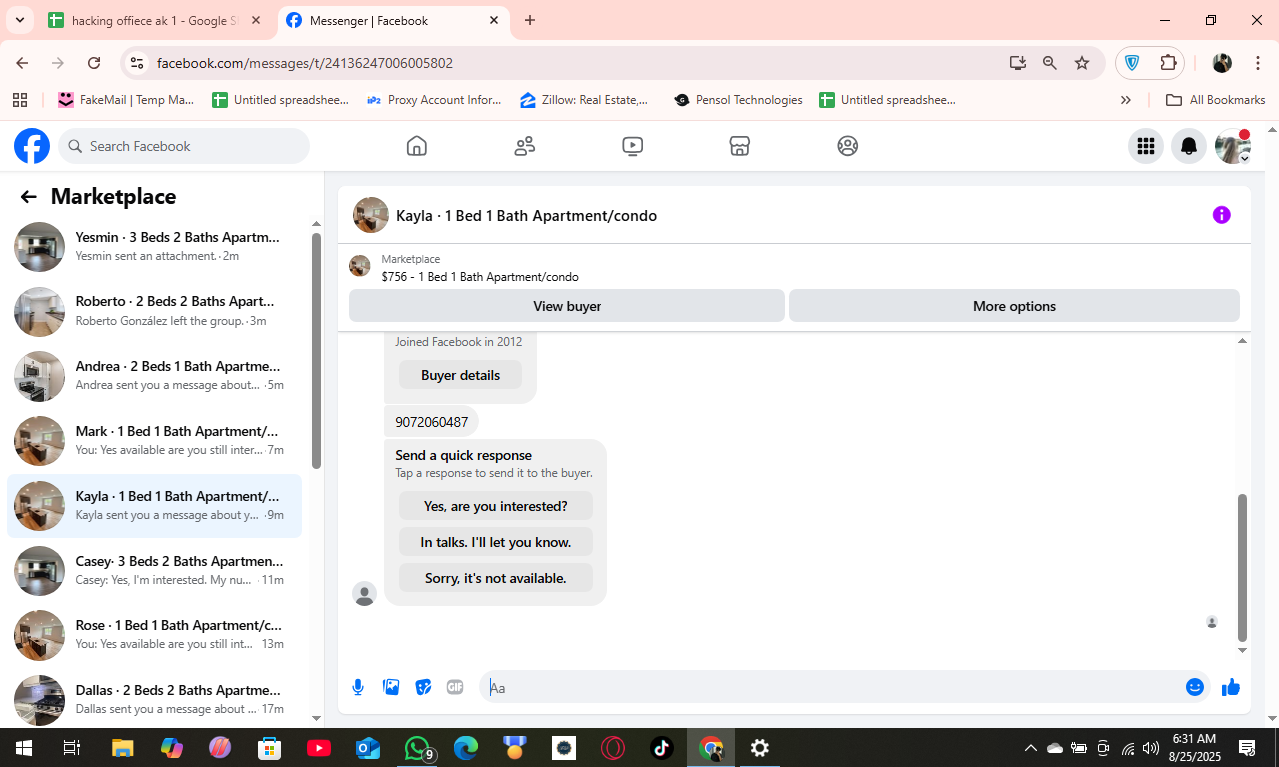This screenshot has width=1279, height=767.
Task: Open the Bitwarden shield extension
Action: point(1132,63)
